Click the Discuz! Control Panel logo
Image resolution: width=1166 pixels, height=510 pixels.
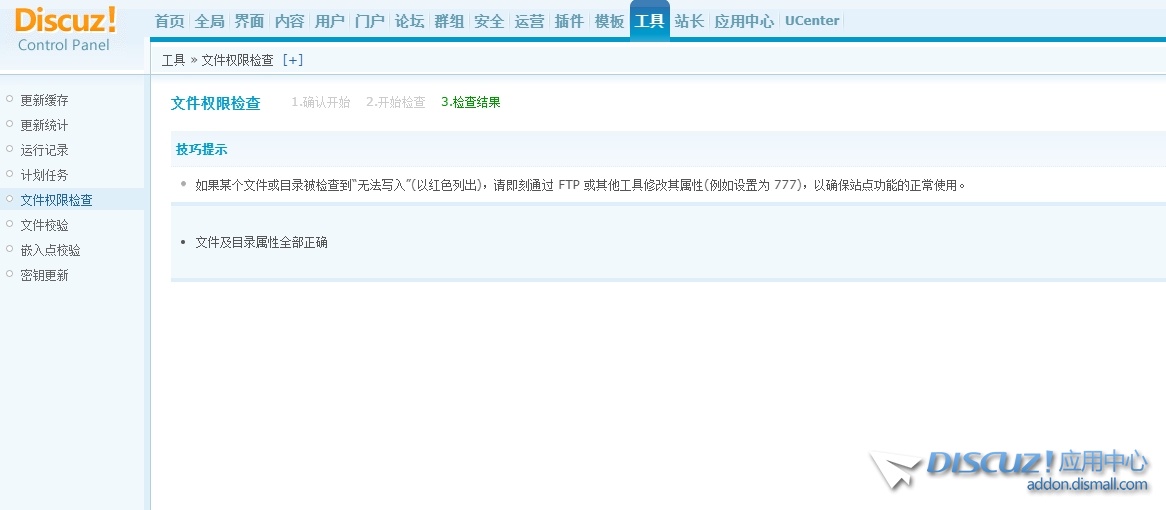click(x=66, y=28)
